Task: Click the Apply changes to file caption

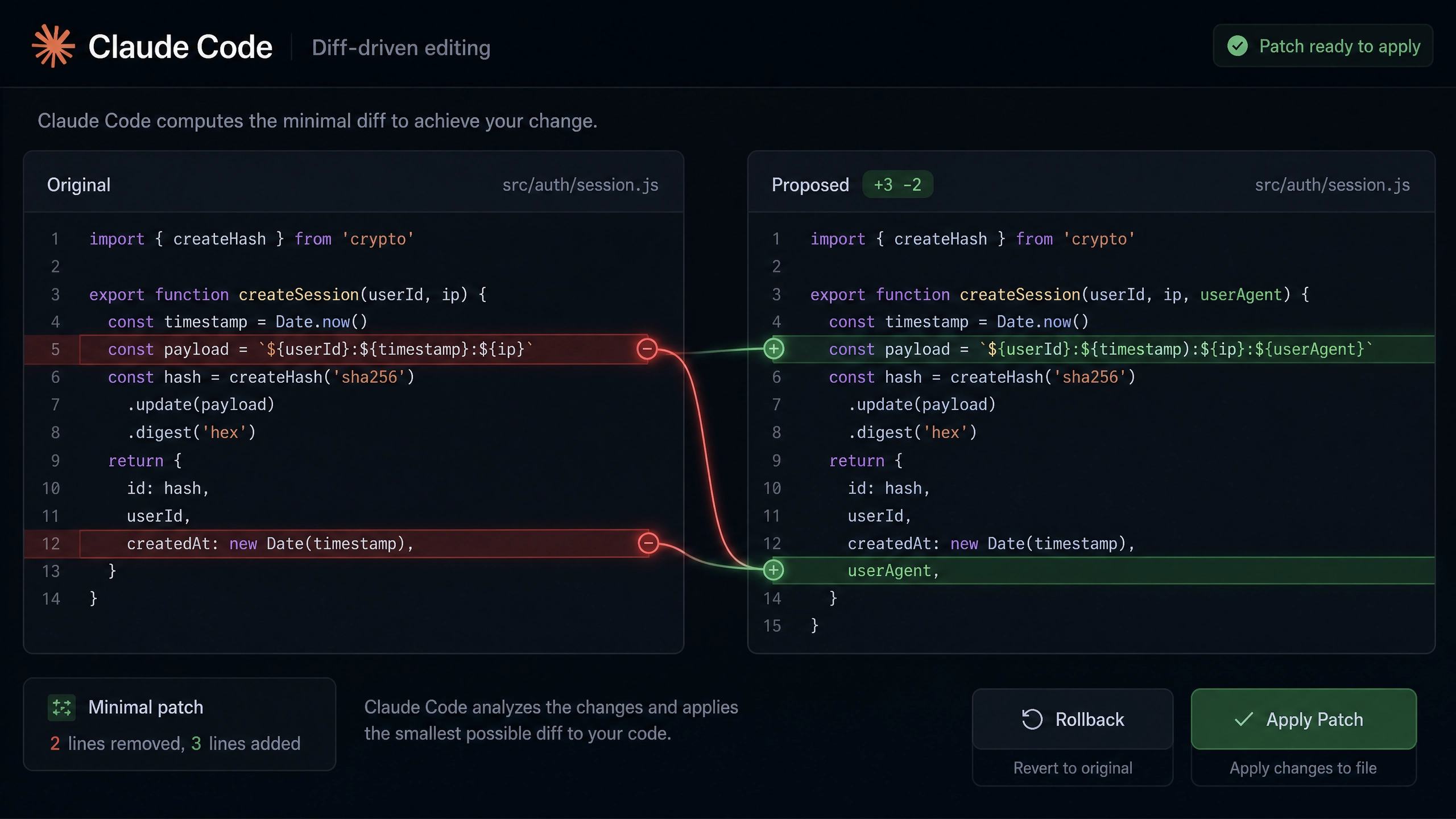Action: [1303, 768]
